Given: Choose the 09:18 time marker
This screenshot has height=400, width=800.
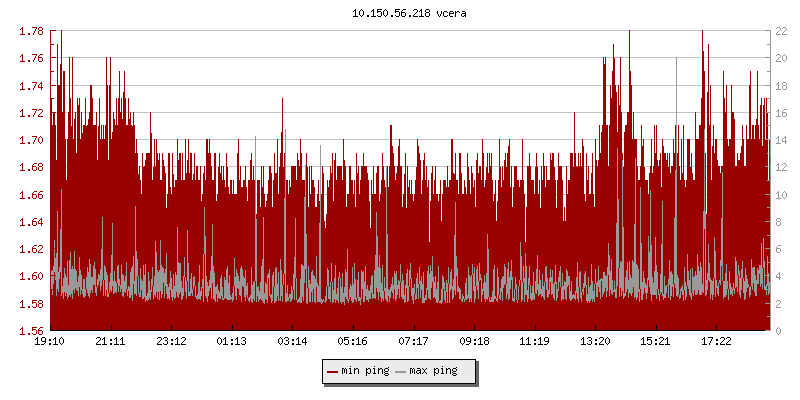Looking at the screenshot, I should click(x=474, y=342).
